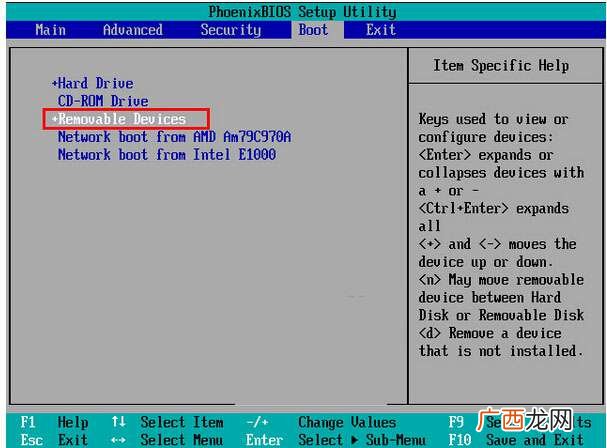Select Network boot from Intel E1000
Viewport: 607px width, 448px height.
point(167,154)
